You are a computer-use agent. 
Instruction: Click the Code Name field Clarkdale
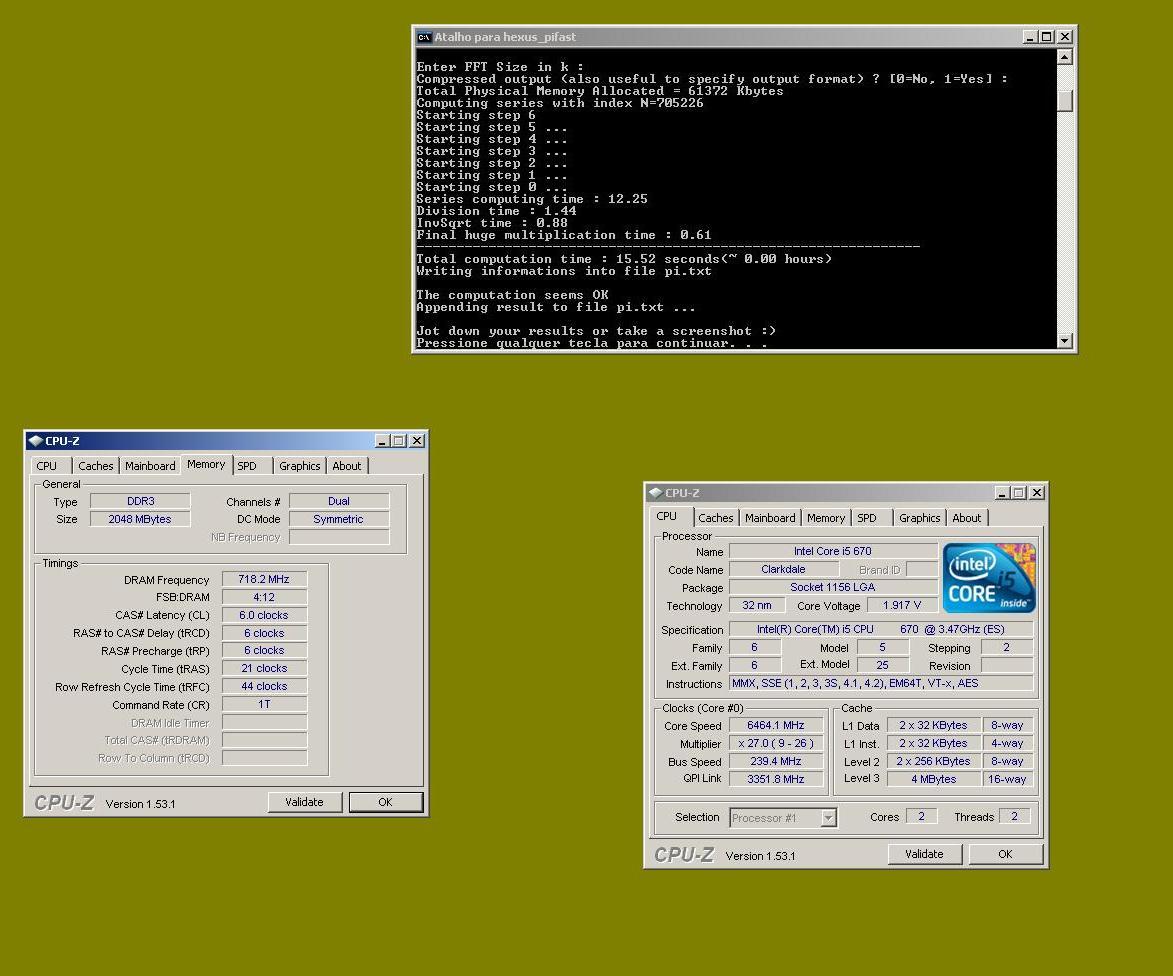pyautogui.click(x=783, y=569)
